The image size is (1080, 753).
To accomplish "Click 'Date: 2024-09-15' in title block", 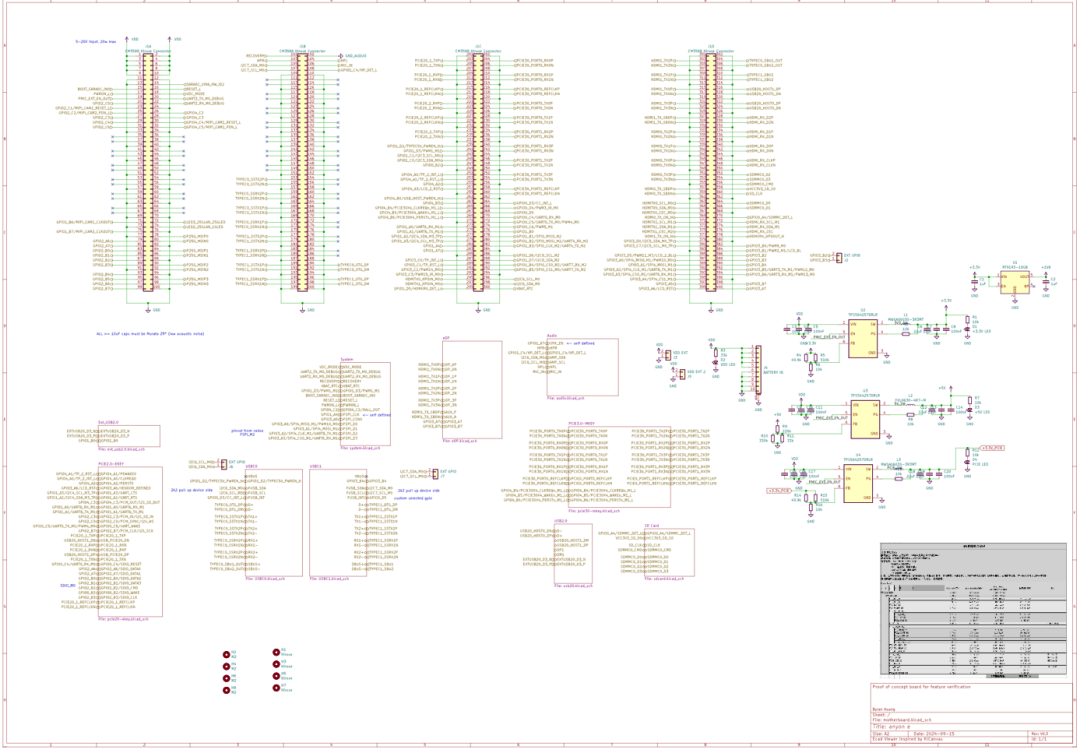I will (933, 733).
